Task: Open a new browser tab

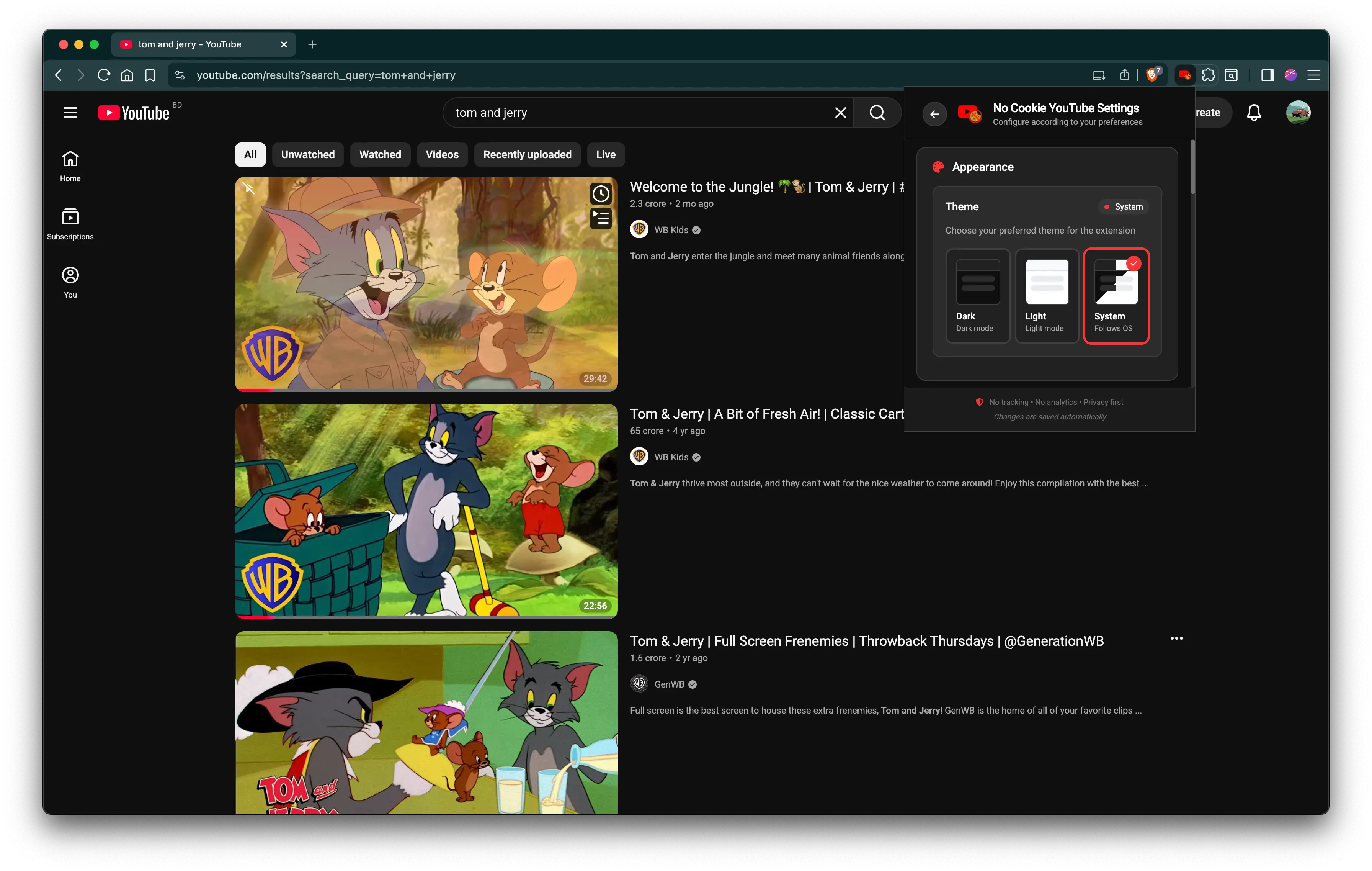Action: (x=312, y=44)
